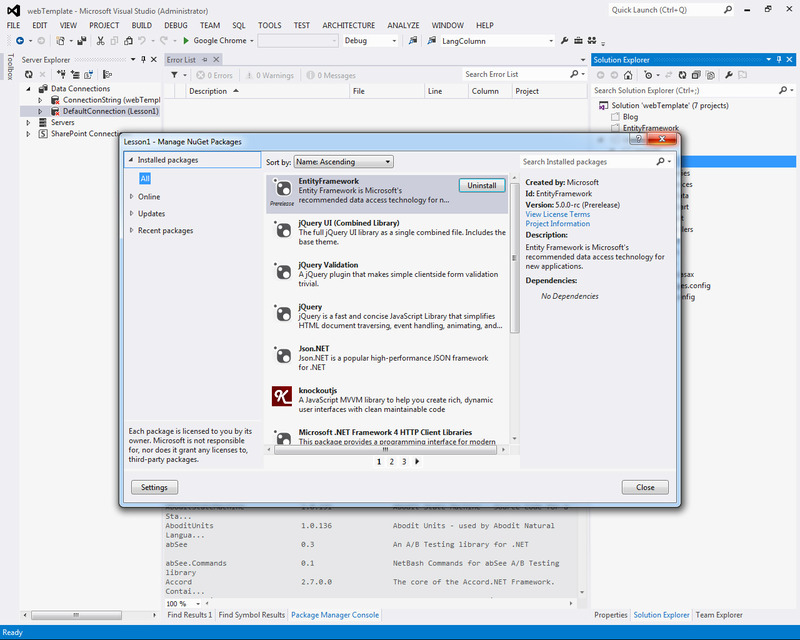Select the jQuery Validation package
This screenshot has height=640, width=800.
click(387, 274)
